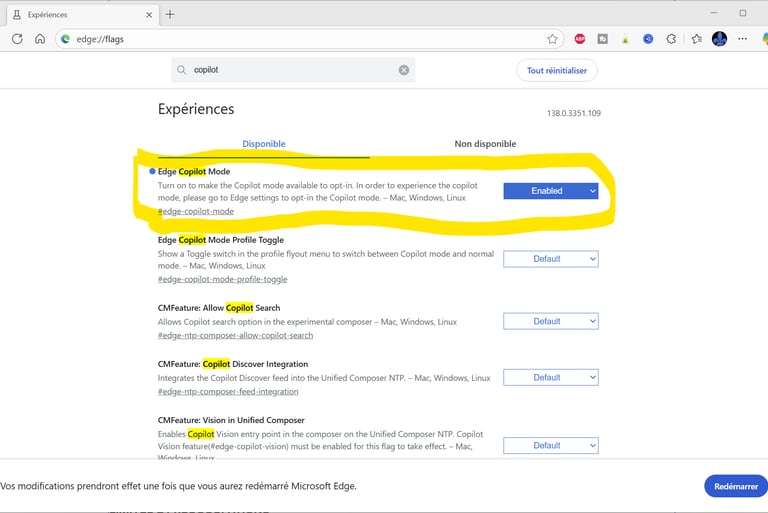Open the user profile avatar
The width and height of the screenshot is (768, 513).
coord(719,39)
